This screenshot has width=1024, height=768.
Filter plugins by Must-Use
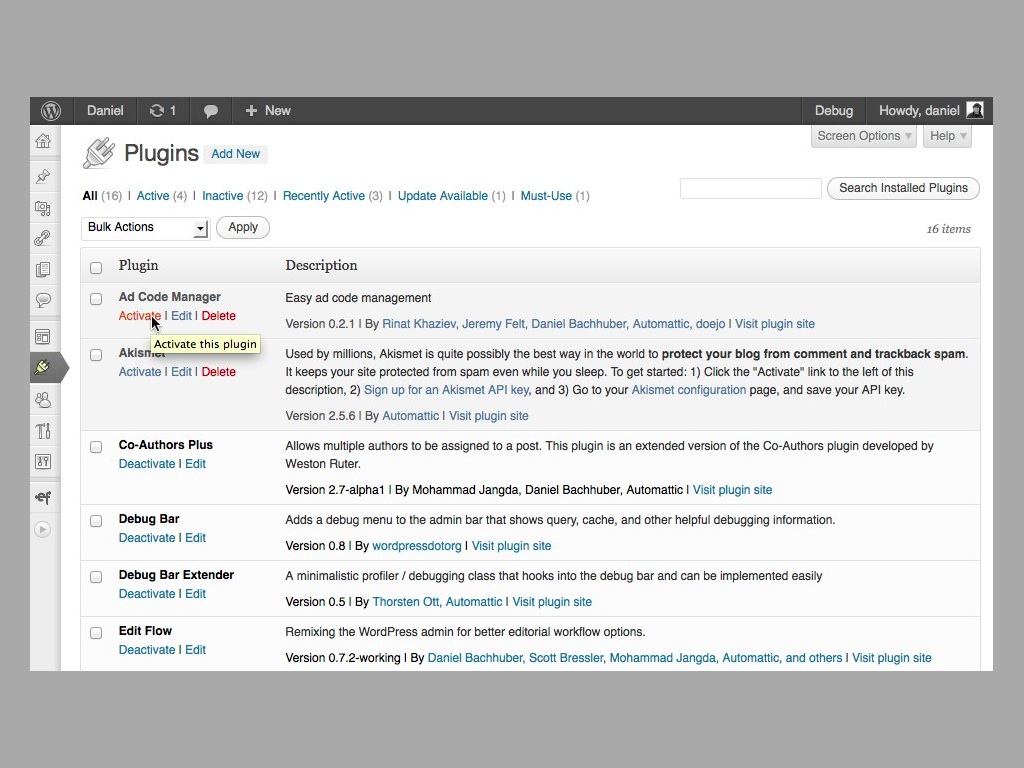click(x=546, y=196)
